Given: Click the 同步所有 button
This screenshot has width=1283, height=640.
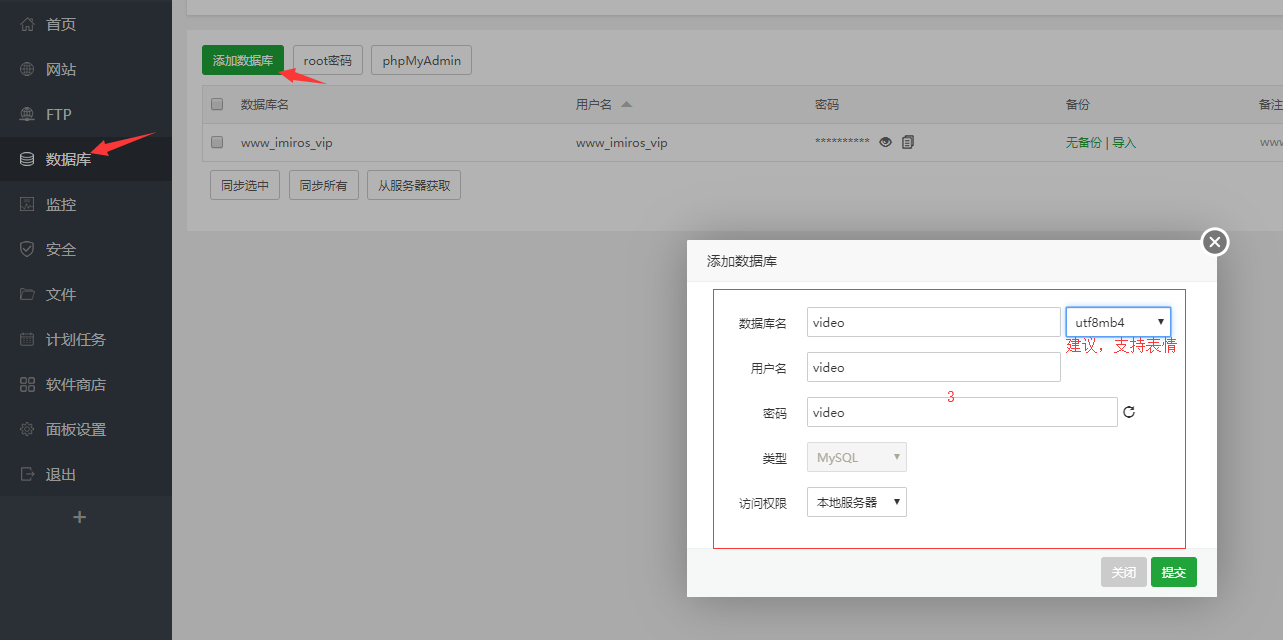Looking at the screenshot, I should click(x=324, y=185).
